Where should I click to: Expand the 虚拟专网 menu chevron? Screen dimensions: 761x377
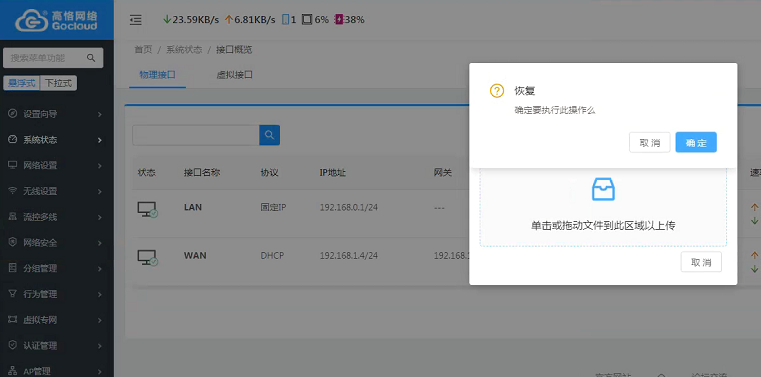99,320
